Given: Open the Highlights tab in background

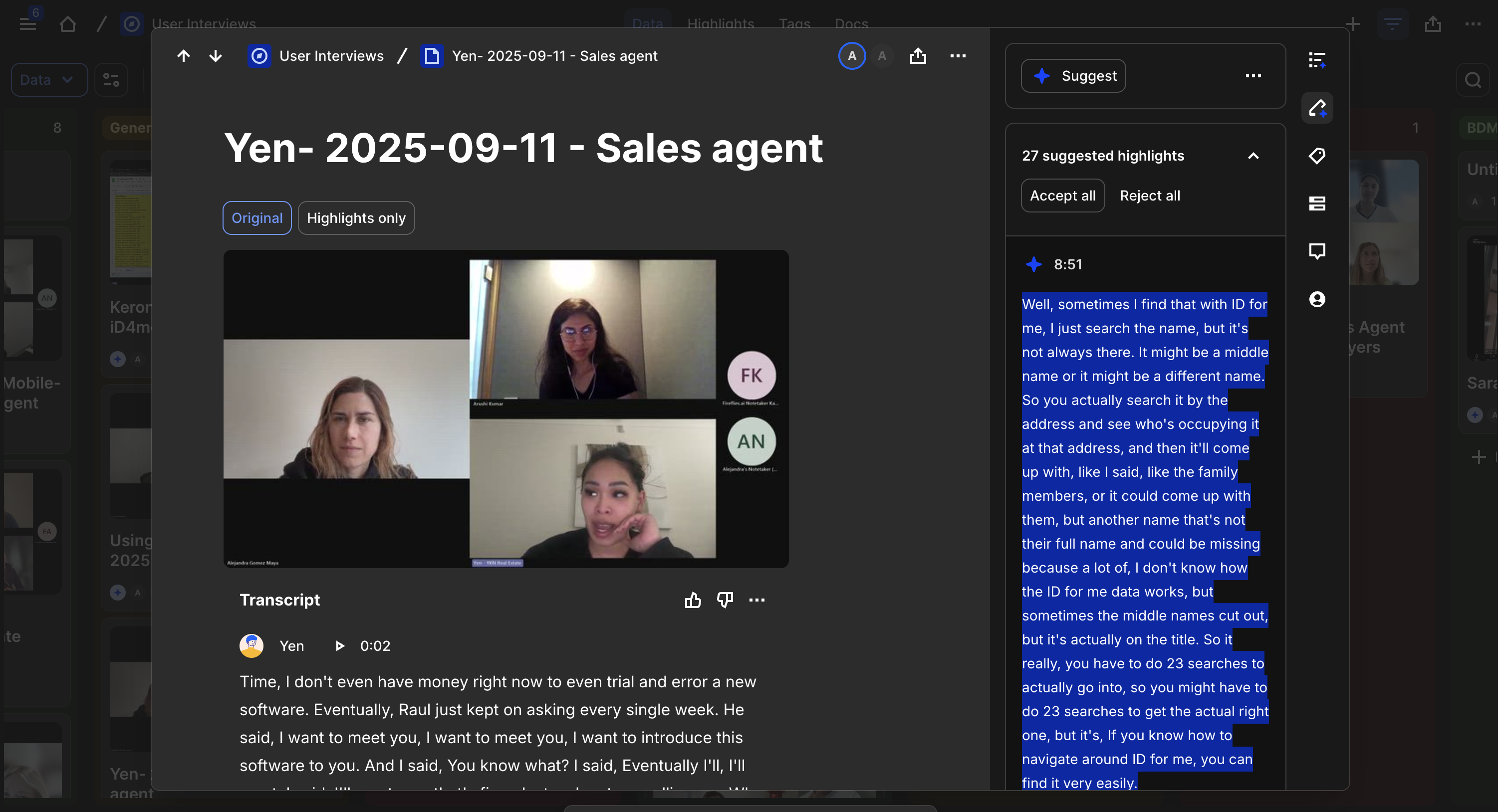Looking at the screenshot, I should (721, 24).
